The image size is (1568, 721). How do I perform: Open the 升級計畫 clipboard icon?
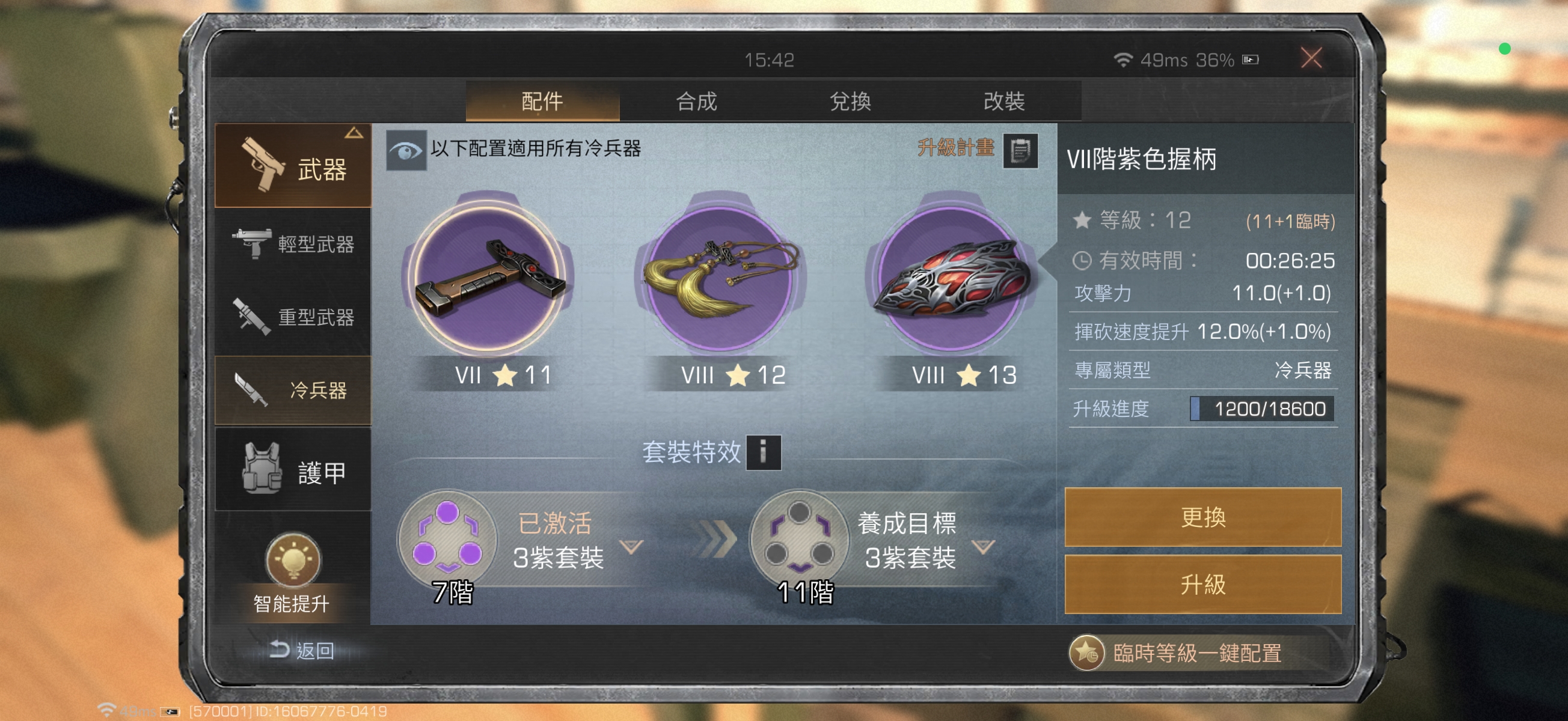[1020, 150]
